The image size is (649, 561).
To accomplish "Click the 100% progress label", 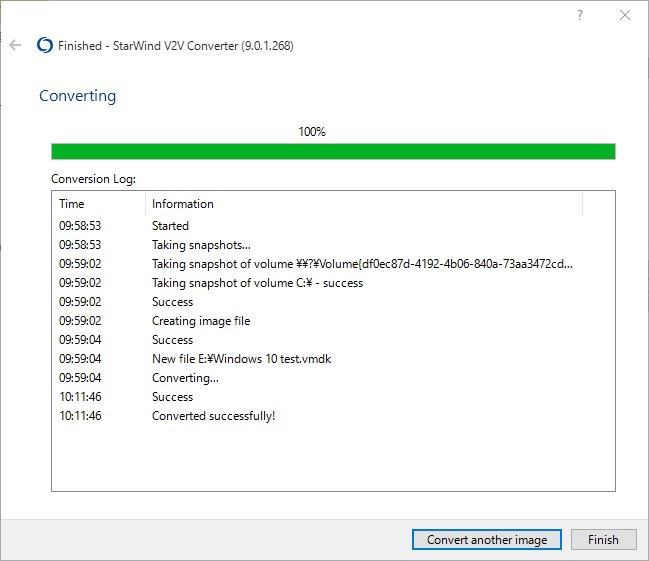I will [312, 132].
